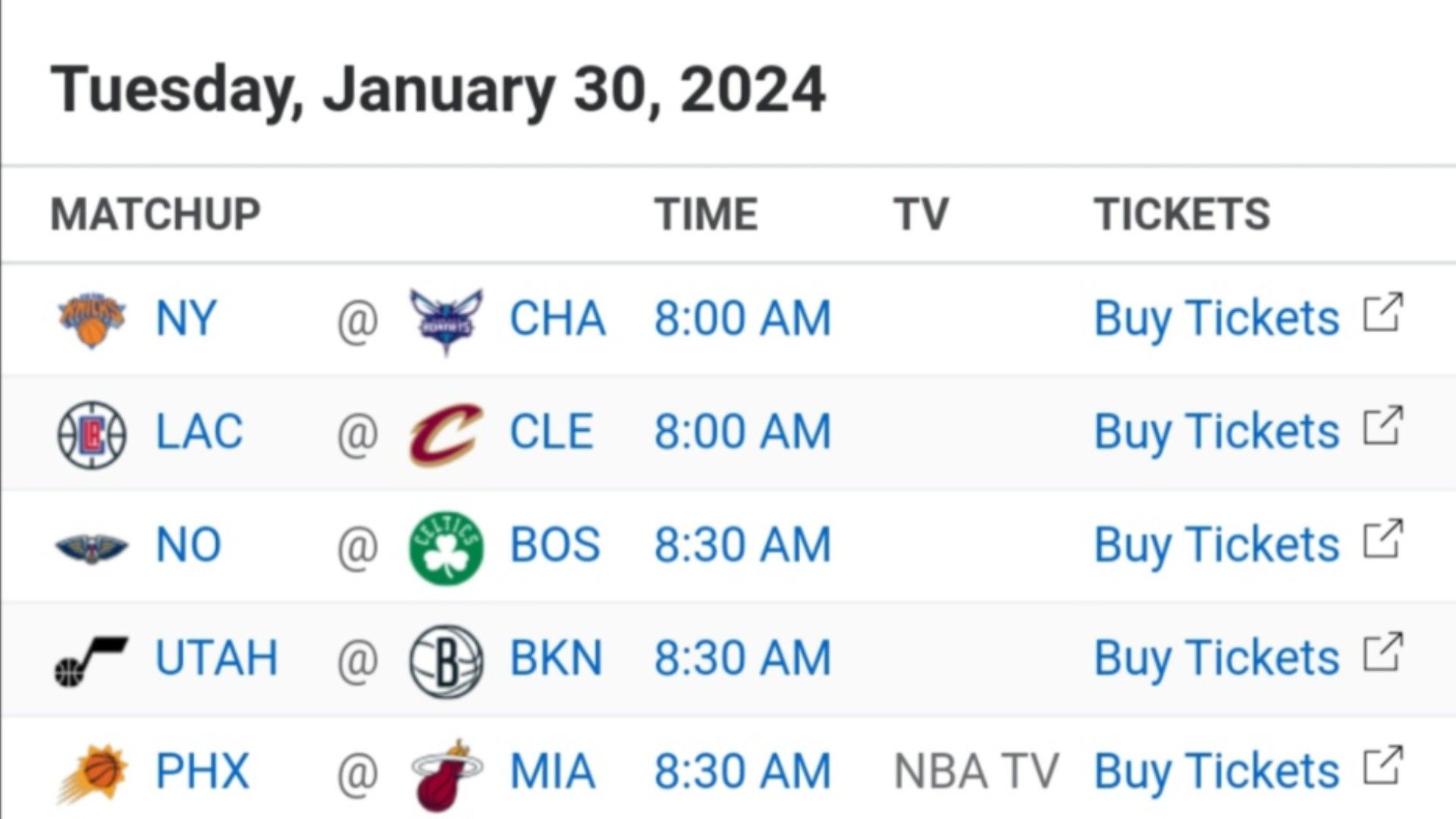Click the New Orleans Pelicans logo
Viewport: 1456px width, 819px height.
92,547
